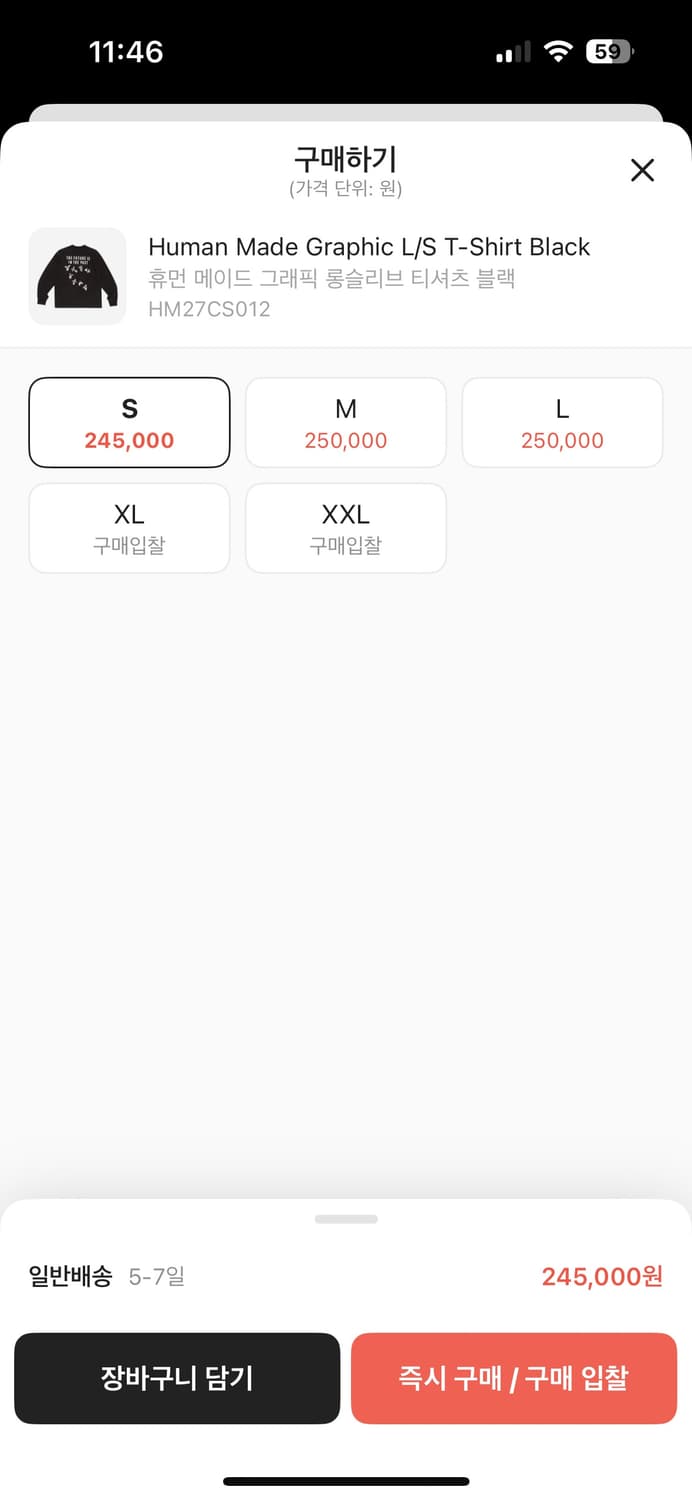
Task: Tap 즉시 구매 / 구매 입찰 button
Action: (x=514, y=1378)
